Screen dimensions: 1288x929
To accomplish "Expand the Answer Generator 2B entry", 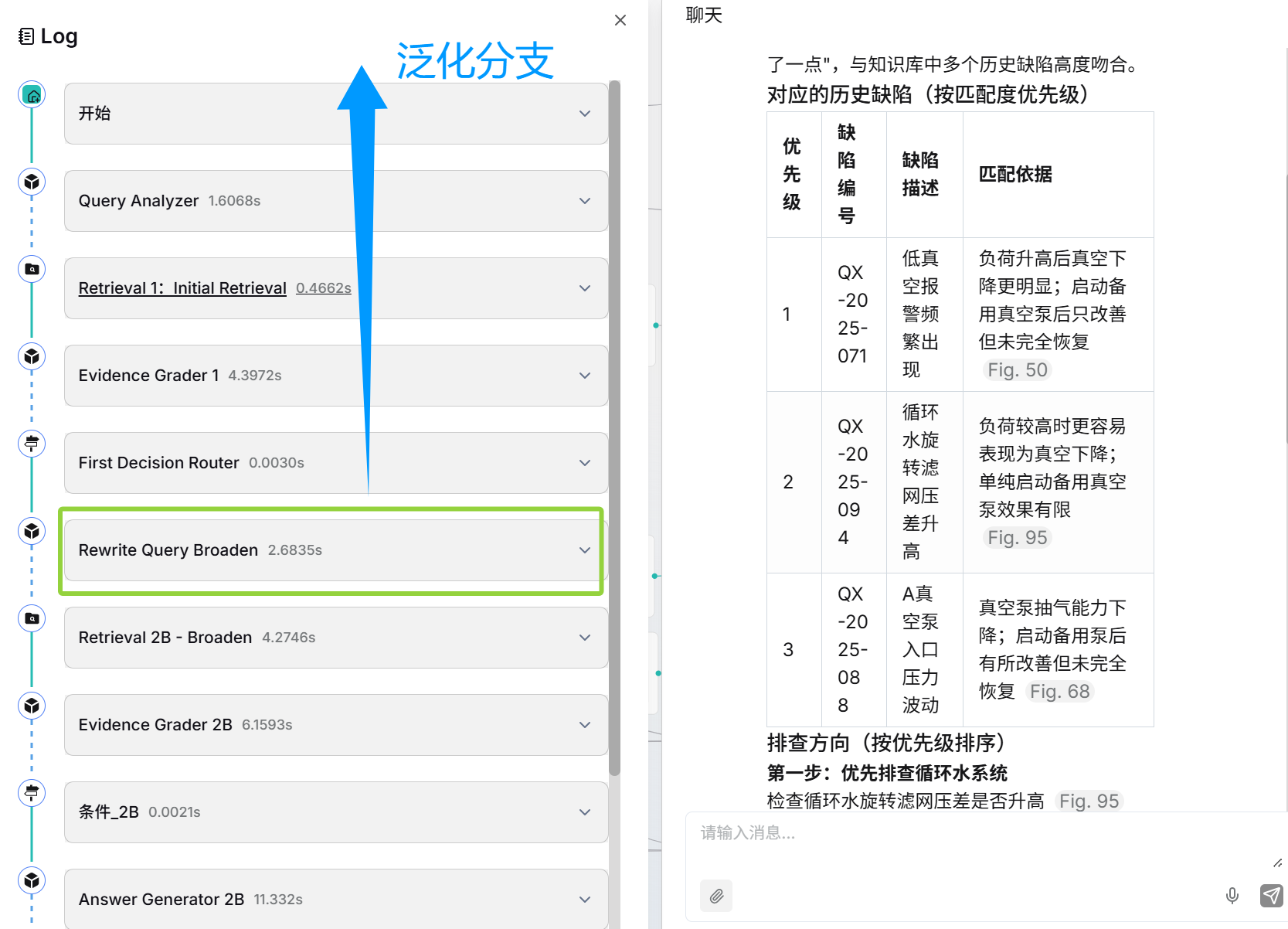I will click(585, 900).
